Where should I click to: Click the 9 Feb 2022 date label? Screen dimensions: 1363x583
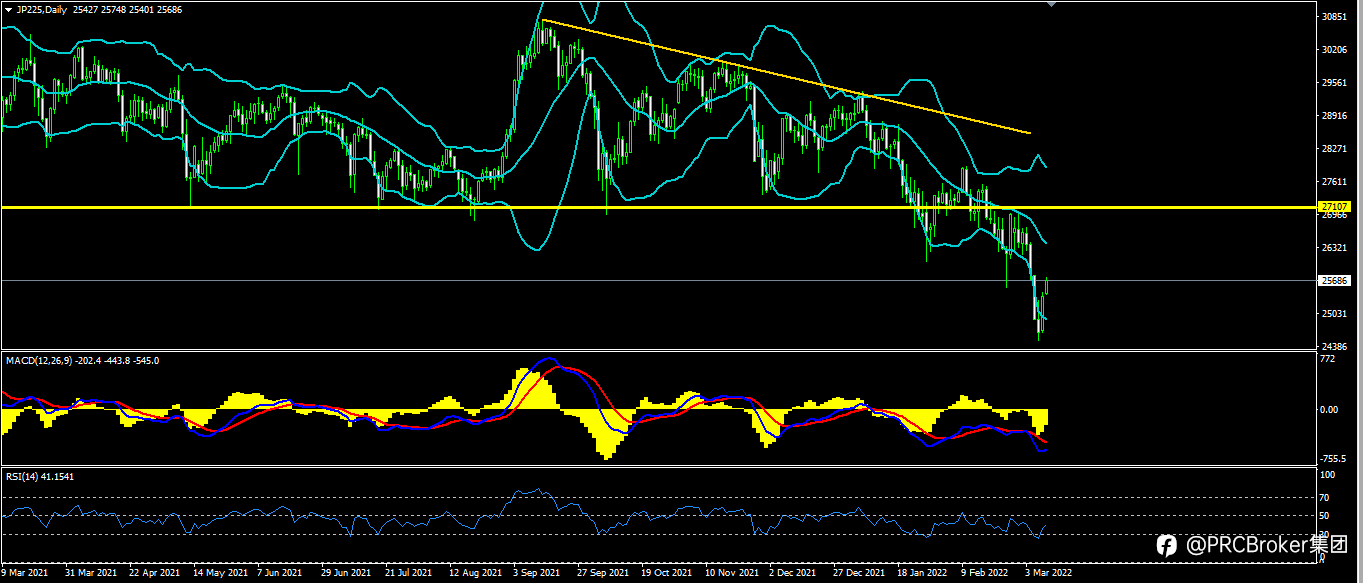[x=986, y=574]
